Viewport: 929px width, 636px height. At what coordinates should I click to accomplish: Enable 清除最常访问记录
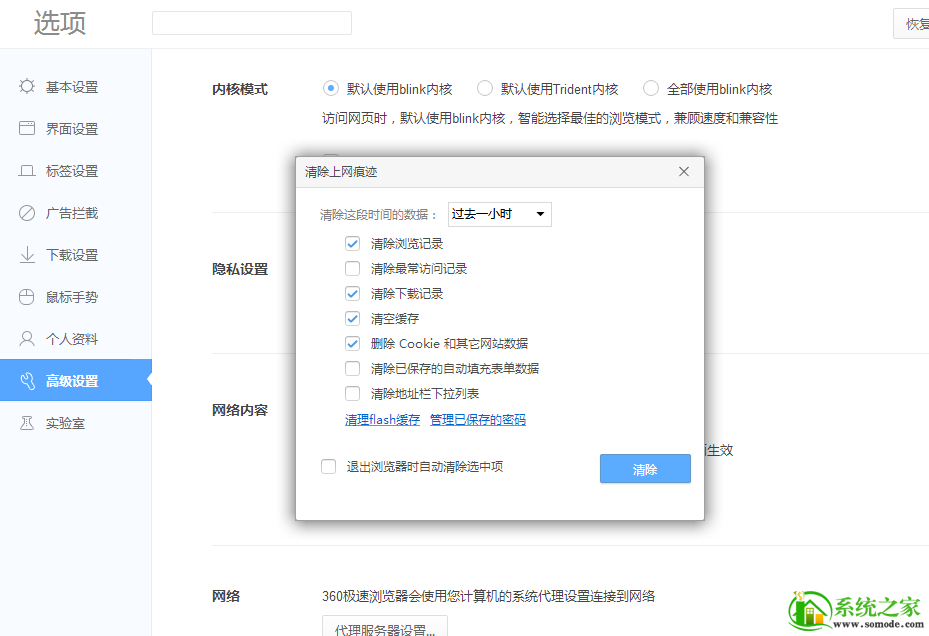353,267
